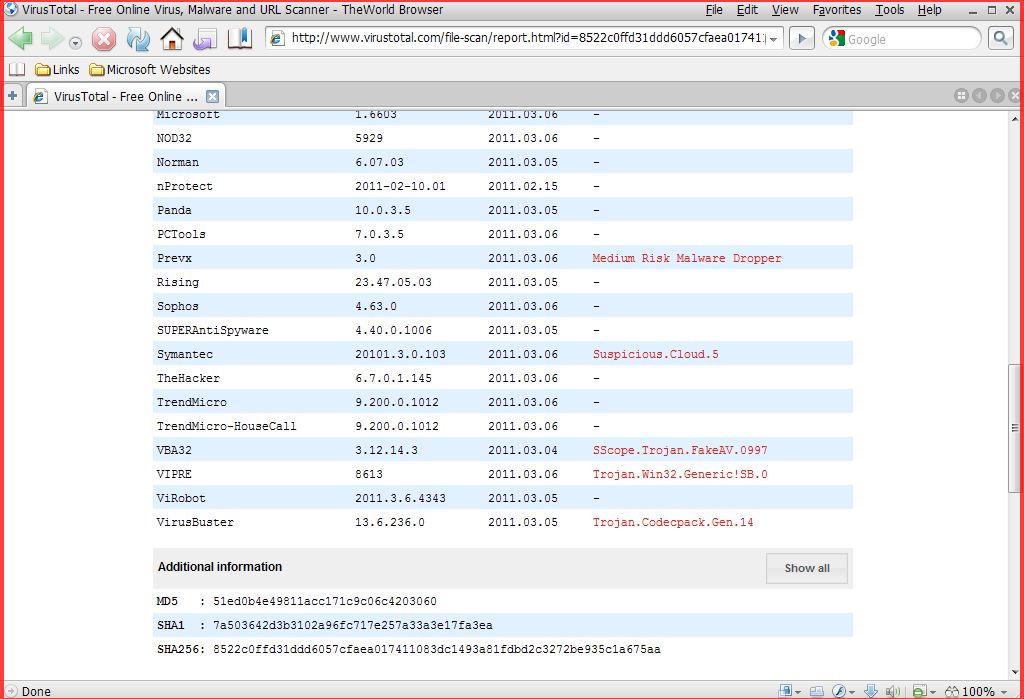1024x699 pixels.
Task: Click the previous tab round arrow
Action: (979, 95)
